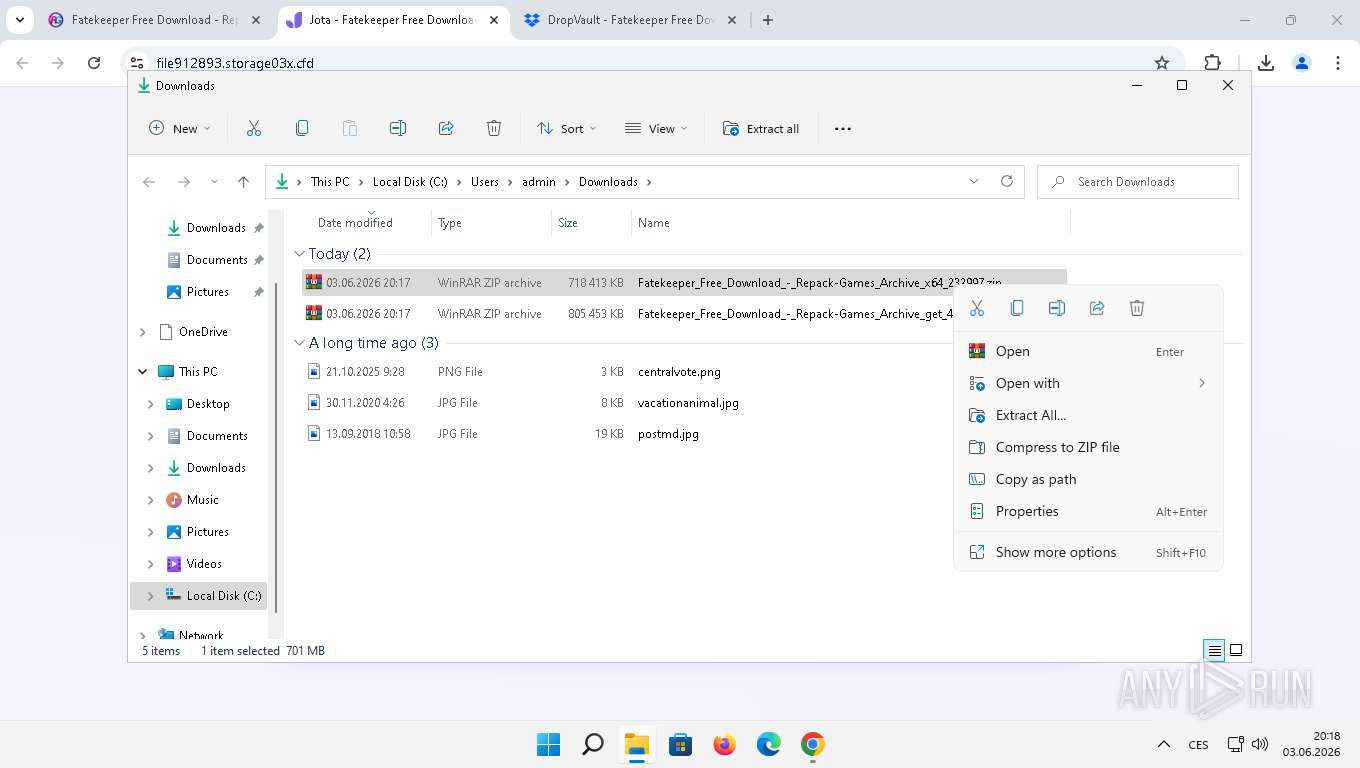Expand Local Disk (C:) in sidebar
The width and height of the screenshot is (1360, 768).
(x=151, y=596)
